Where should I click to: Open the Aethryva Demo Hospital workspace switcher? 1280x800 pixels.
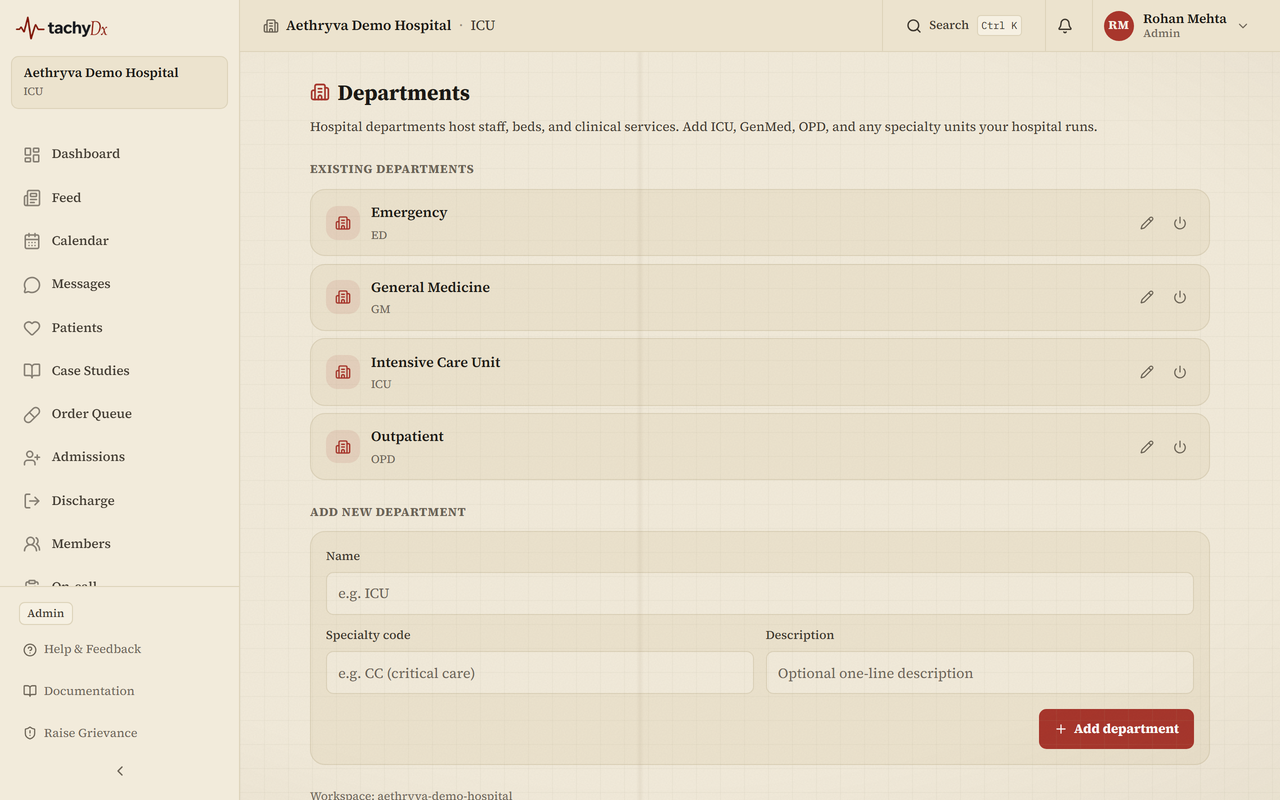click(119, 82)
